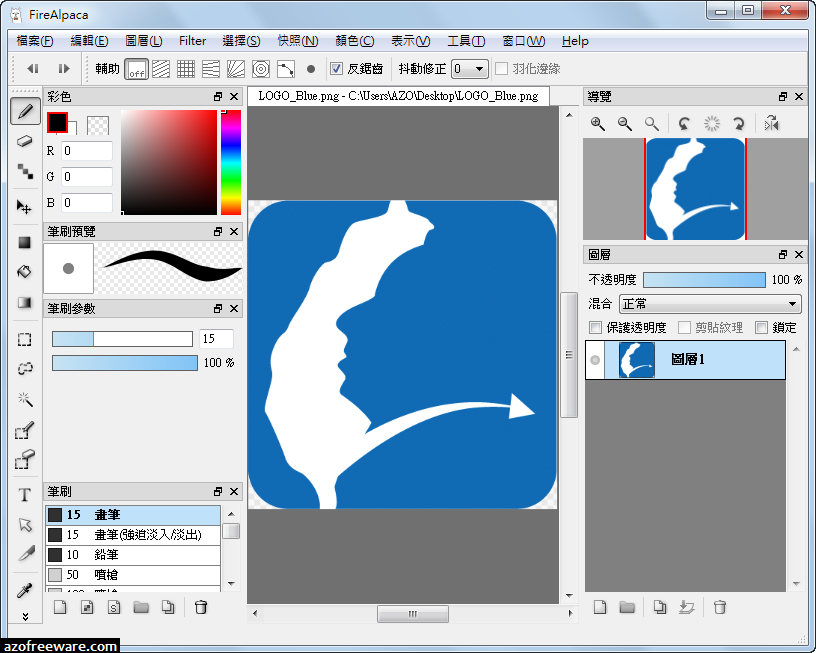Select the Fill rectangle tool
The height and width of the screenshot is (653, 816).
pos(24,242)
